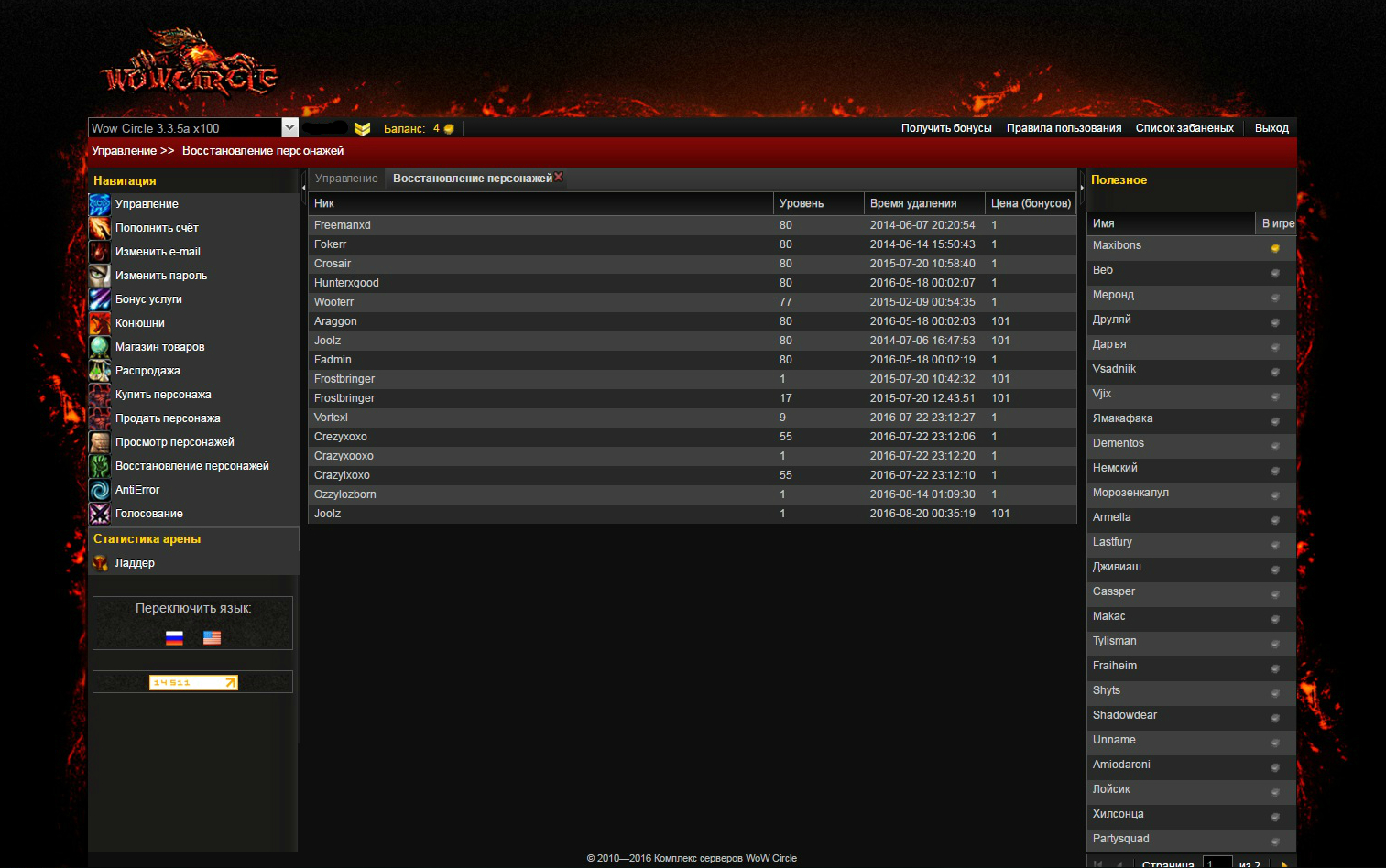The width and height of the screenshot is (1386, 868).
Task: Click the Получить бонусы link
Action: pos(946,128)
